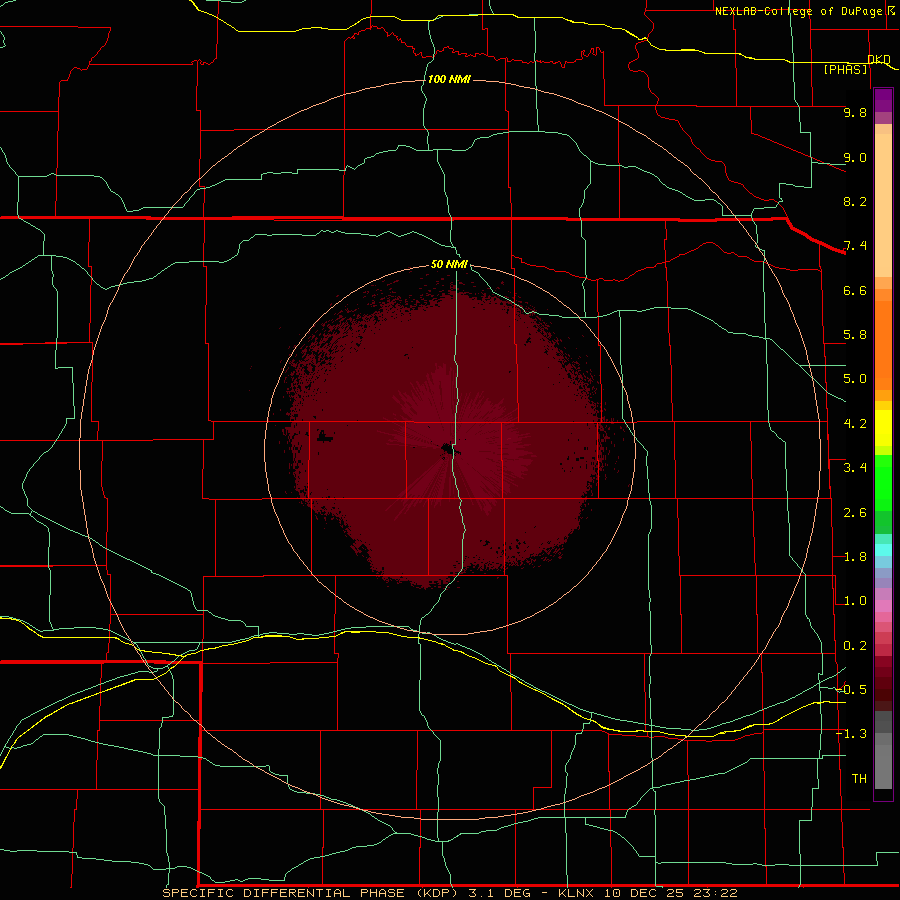Pick the bright green color bar segment
The image size is (900, 900).
click(x=883, y=483)
